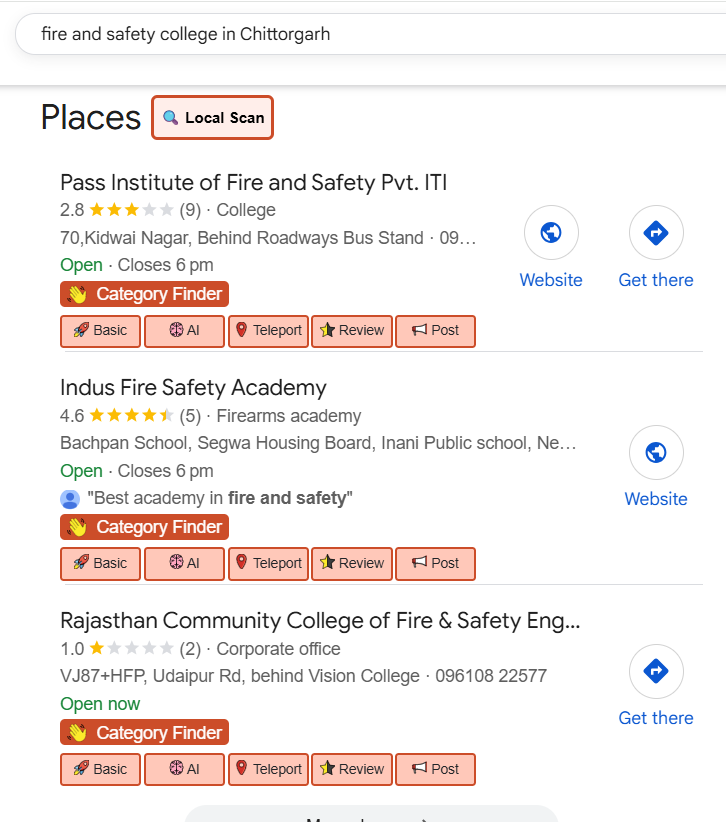
Task: Open Pass Institute of Fire and Safety listing
Action: pos(253,182)
